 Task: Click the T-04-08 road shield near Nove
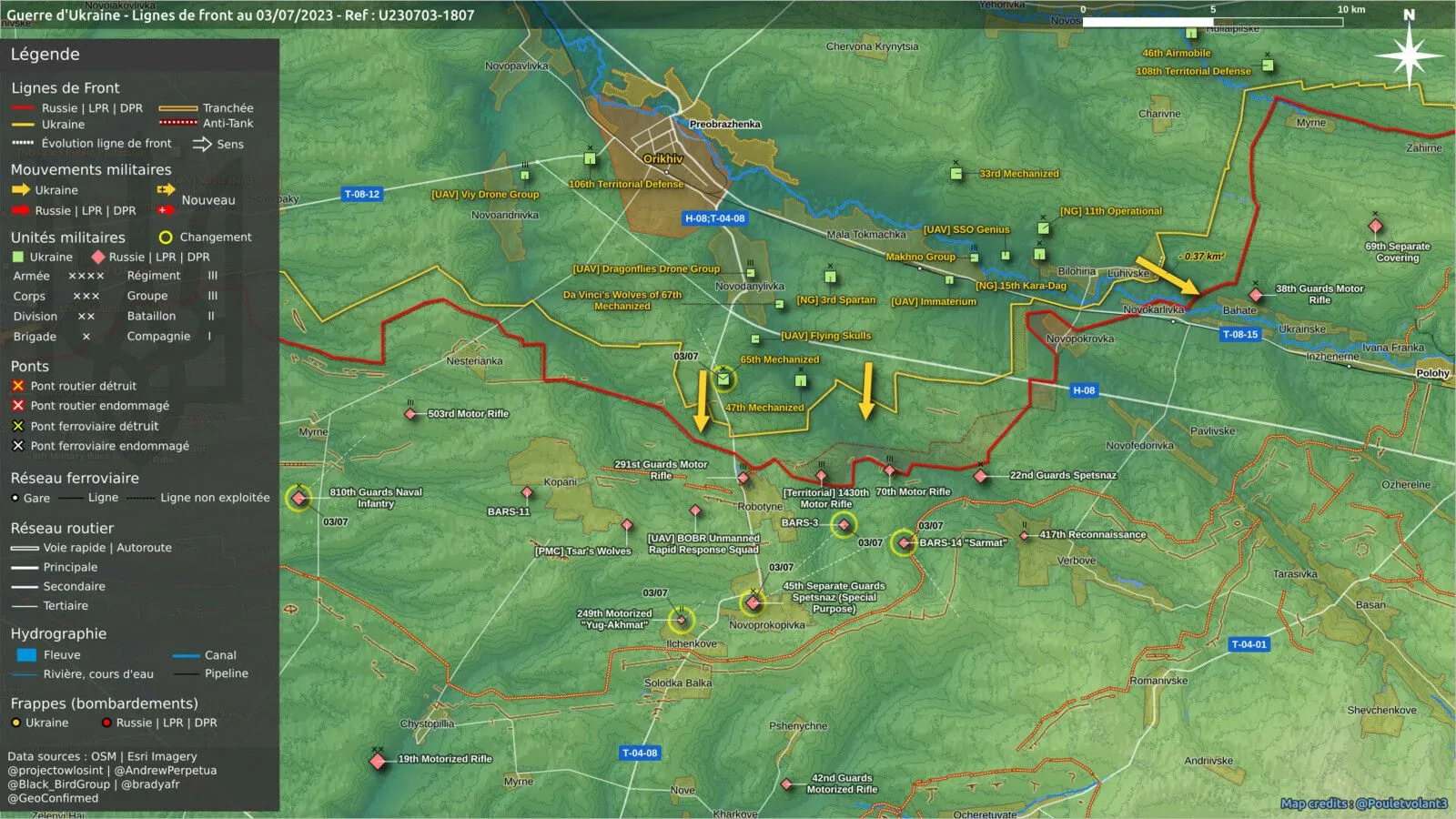tap(640, 753)
